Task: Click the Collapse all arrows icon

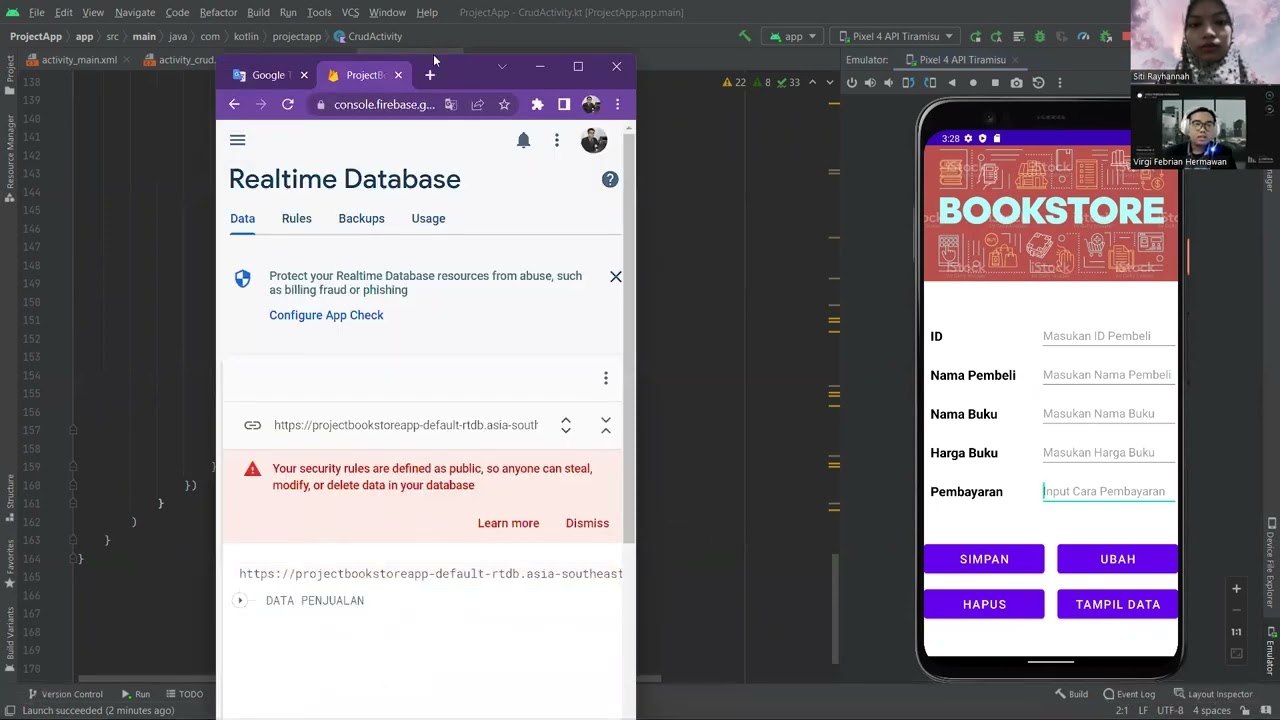Action: (x=606, y=425)
